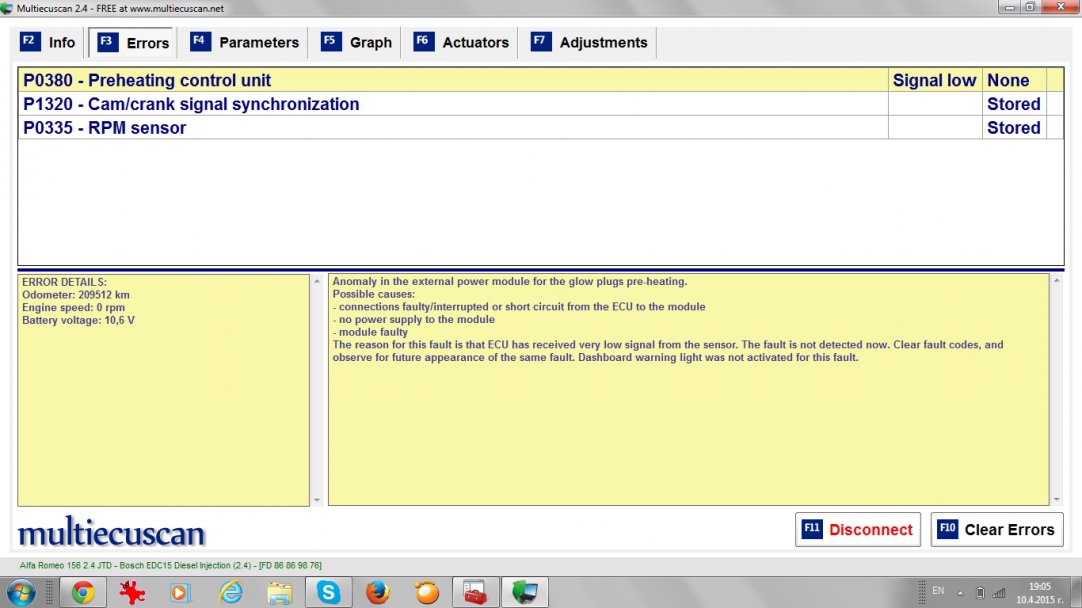This screenshot has height=608, width=1082.
Task: Select the P0380 Preheating control unit error
Action: 450,80
